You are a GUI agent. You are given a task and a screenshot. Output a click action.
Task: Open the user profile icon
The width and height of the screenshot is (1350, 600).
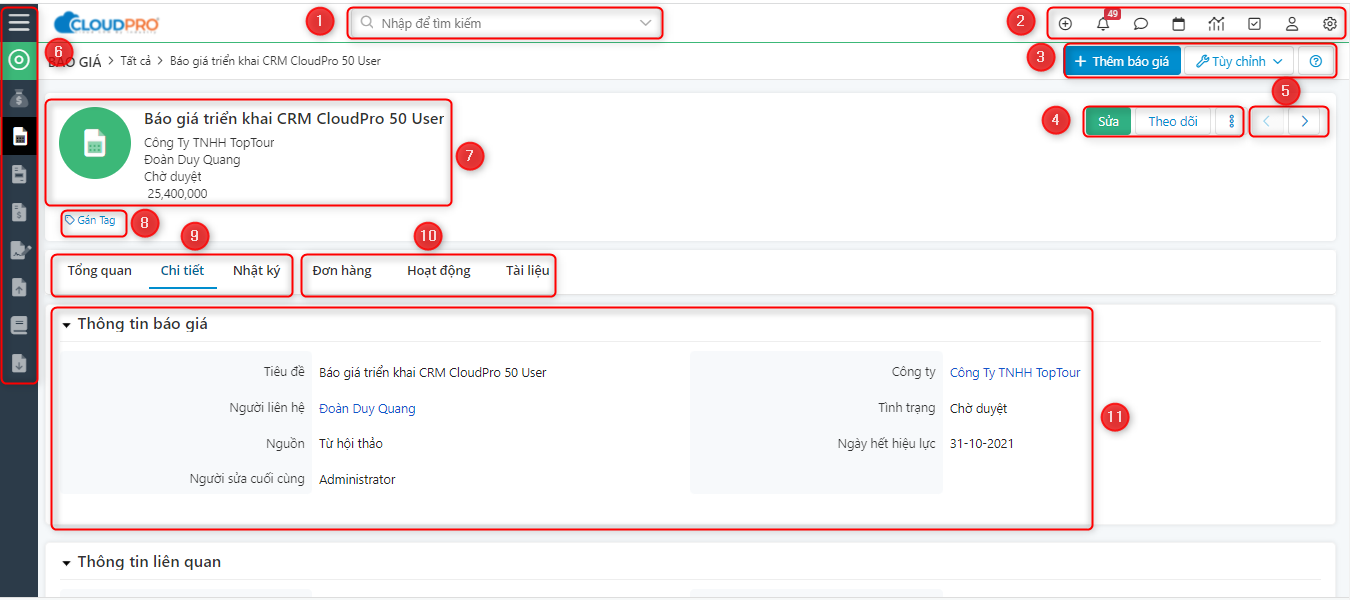(x=1292, y=23)
